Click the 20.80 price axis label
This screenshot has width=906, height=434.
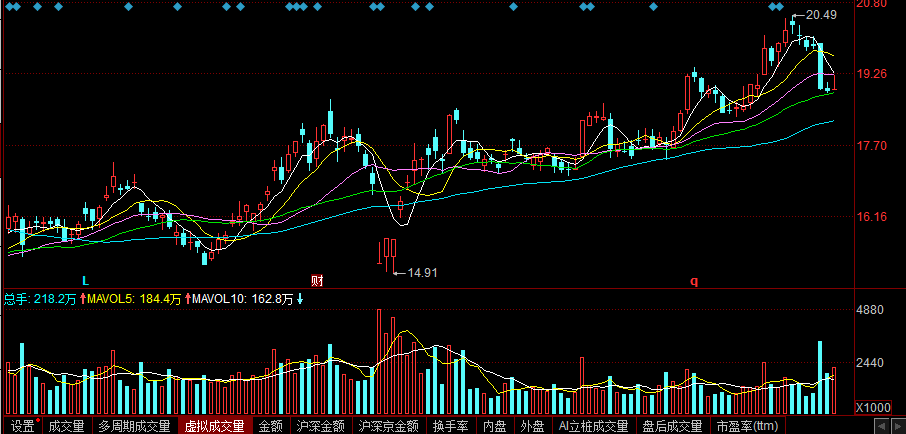pyautogui.click(x=872, y=4)
